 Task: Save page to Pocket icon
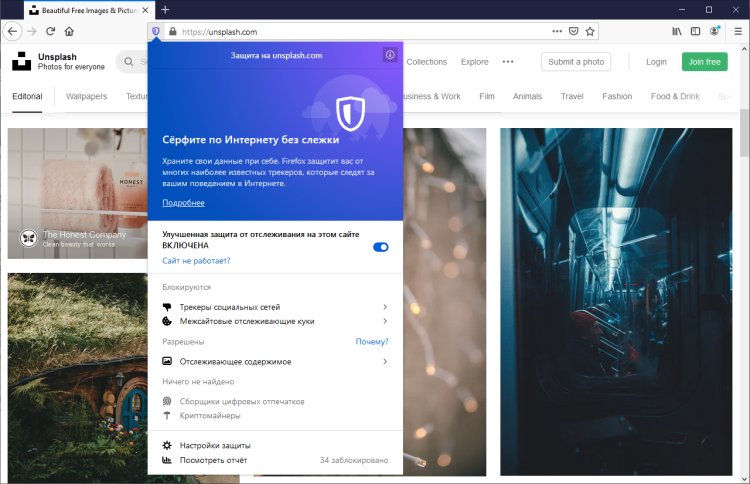tap(574, 31)
